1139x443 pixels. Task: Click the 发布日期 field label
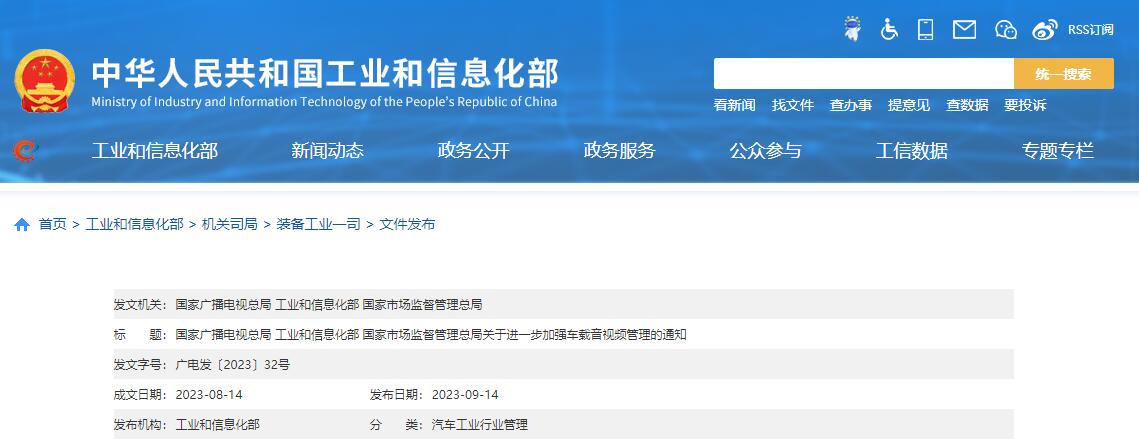pos(397,395)
